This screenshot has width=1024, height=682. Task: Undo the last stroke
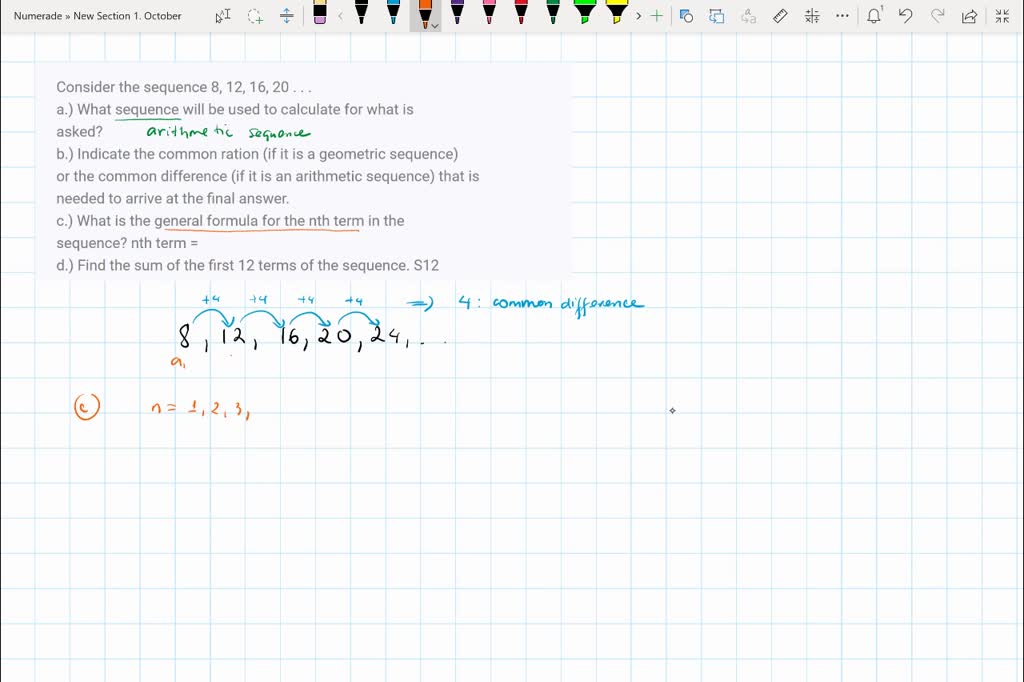click(x=905, y=15)
